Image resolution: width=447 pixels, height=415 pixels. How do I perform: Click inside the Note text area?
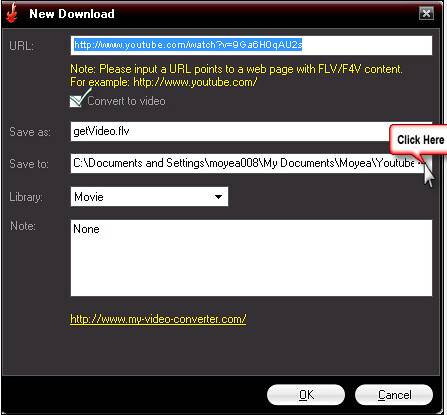[x=251, y=258]
